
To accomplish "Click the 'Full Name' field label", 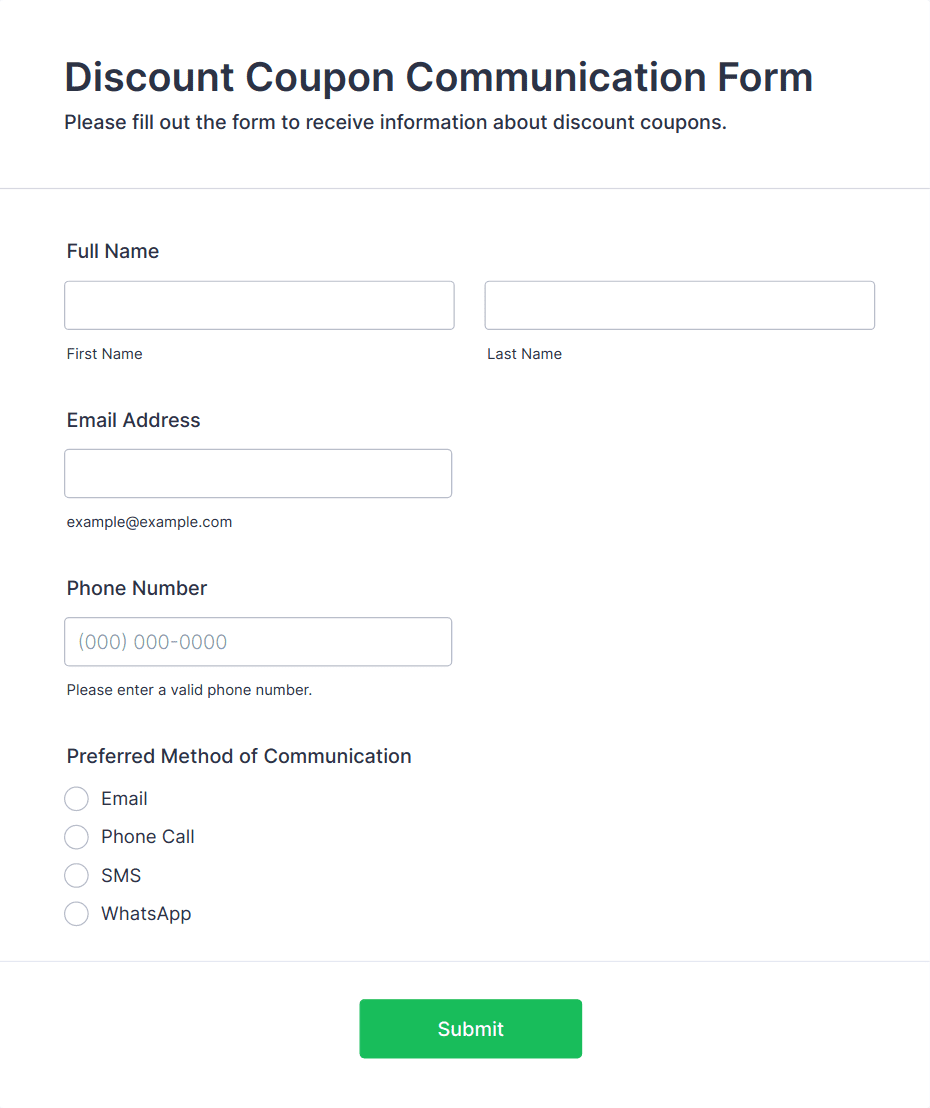I will [113, 251].
